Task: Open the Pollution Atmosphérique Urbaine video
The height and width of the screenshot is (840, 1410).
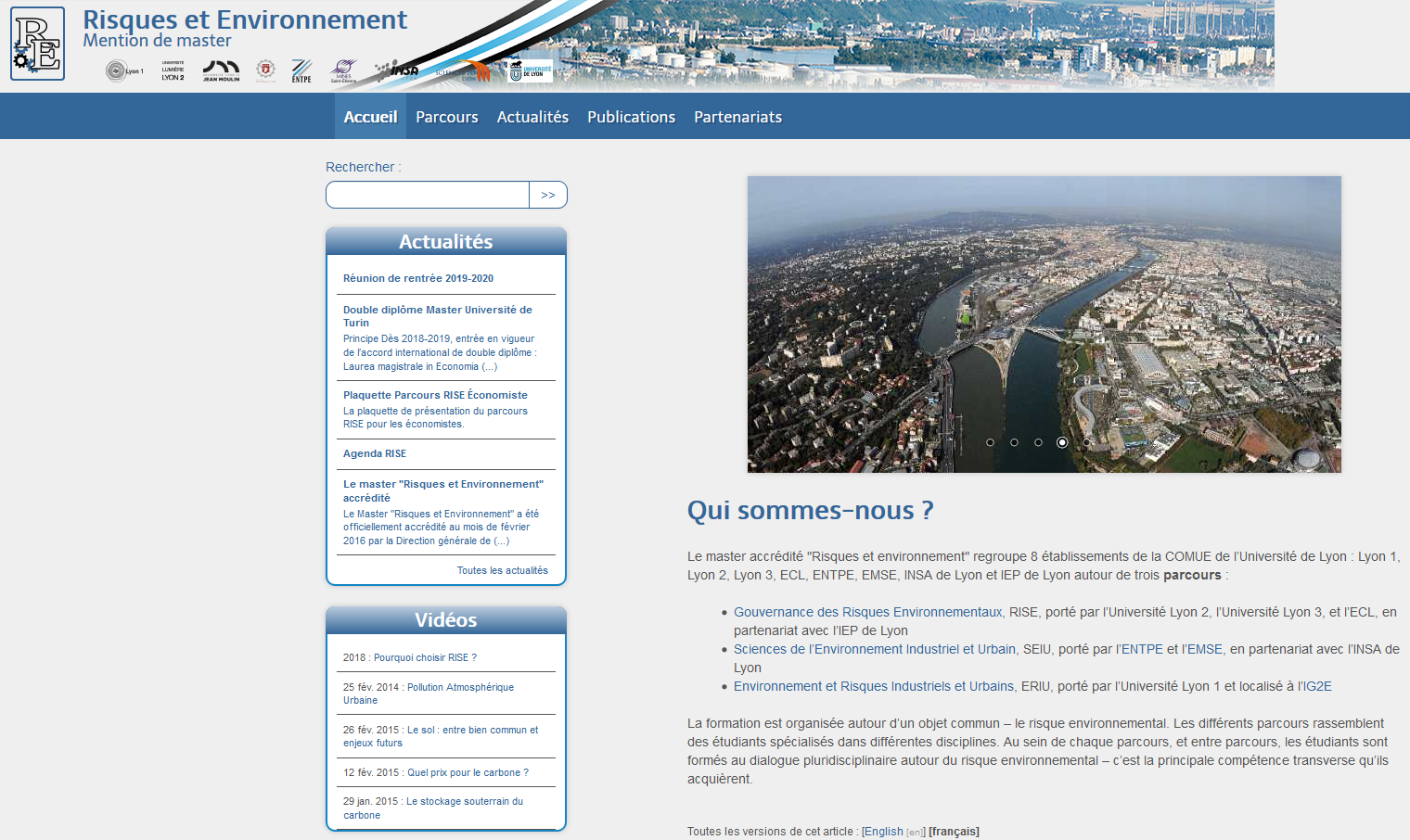Action: pyautogui.click(x=429, y=694)
